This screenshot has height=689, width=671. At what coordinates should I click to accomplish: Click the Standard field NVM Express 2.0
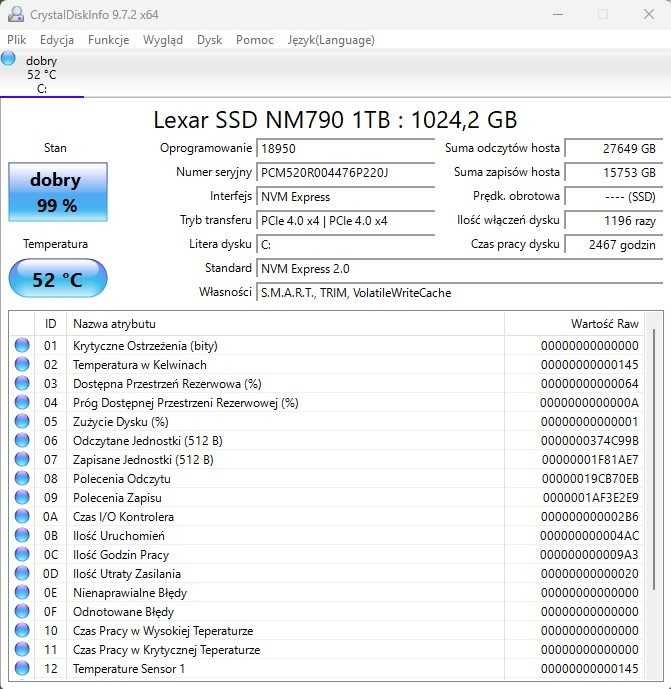coord(459,268)
